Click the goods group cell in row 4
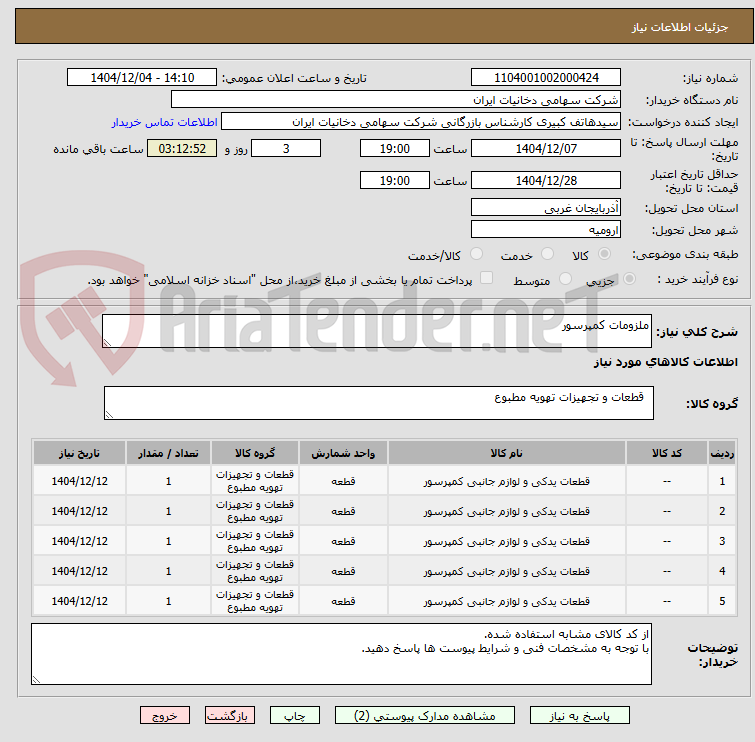 click(x=255, y=571)
